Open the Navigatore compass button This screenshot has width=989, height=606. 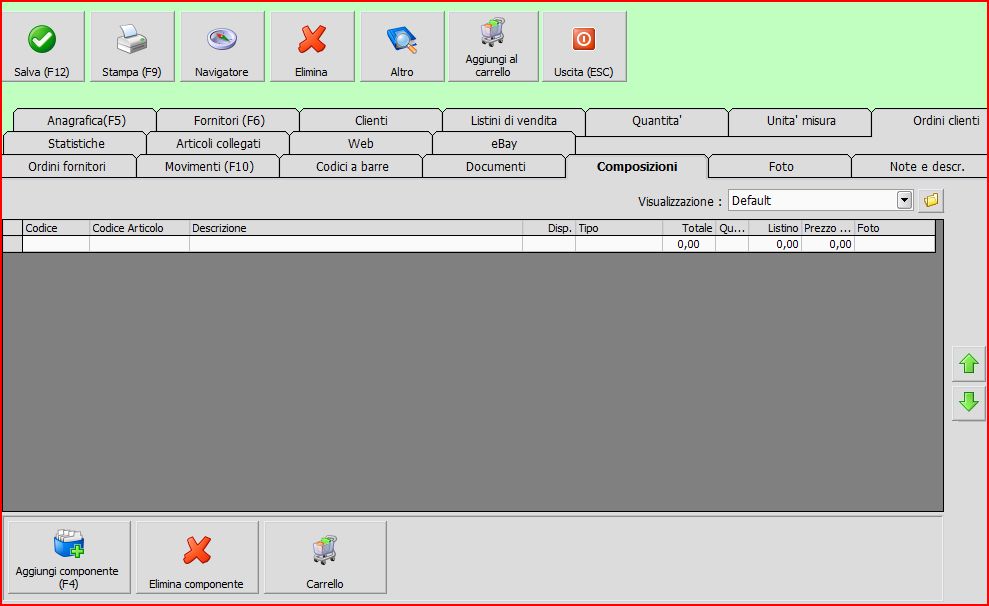coord(221,47)
